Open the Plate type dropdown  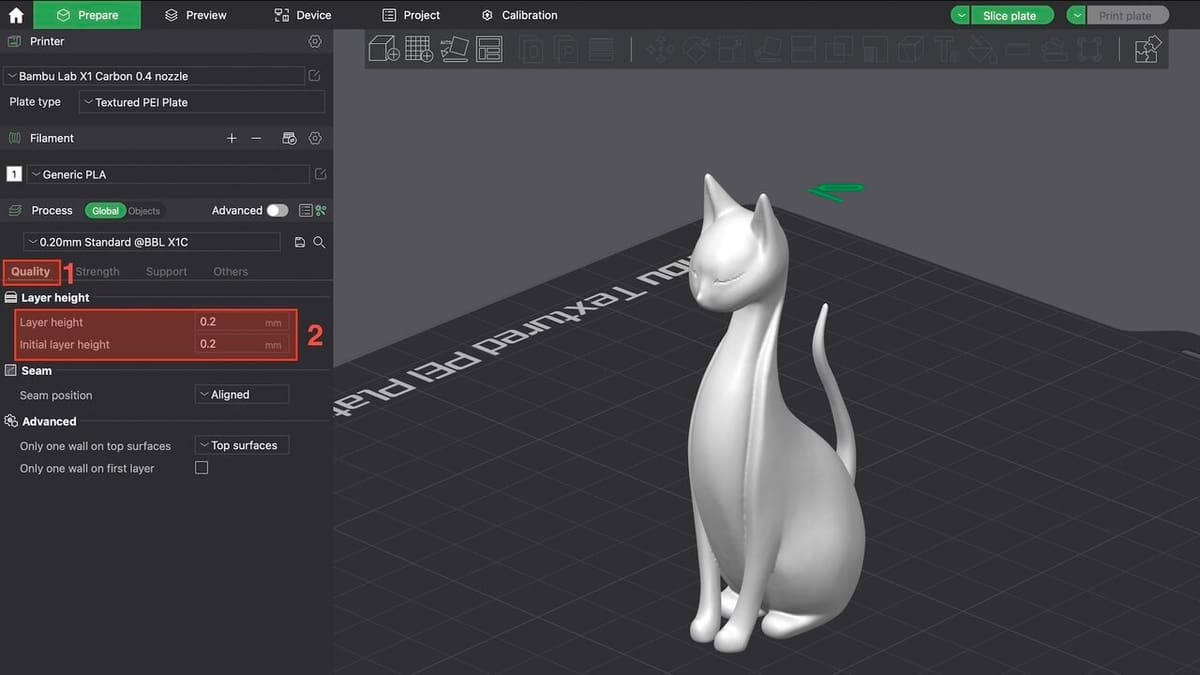coord(202,102)
